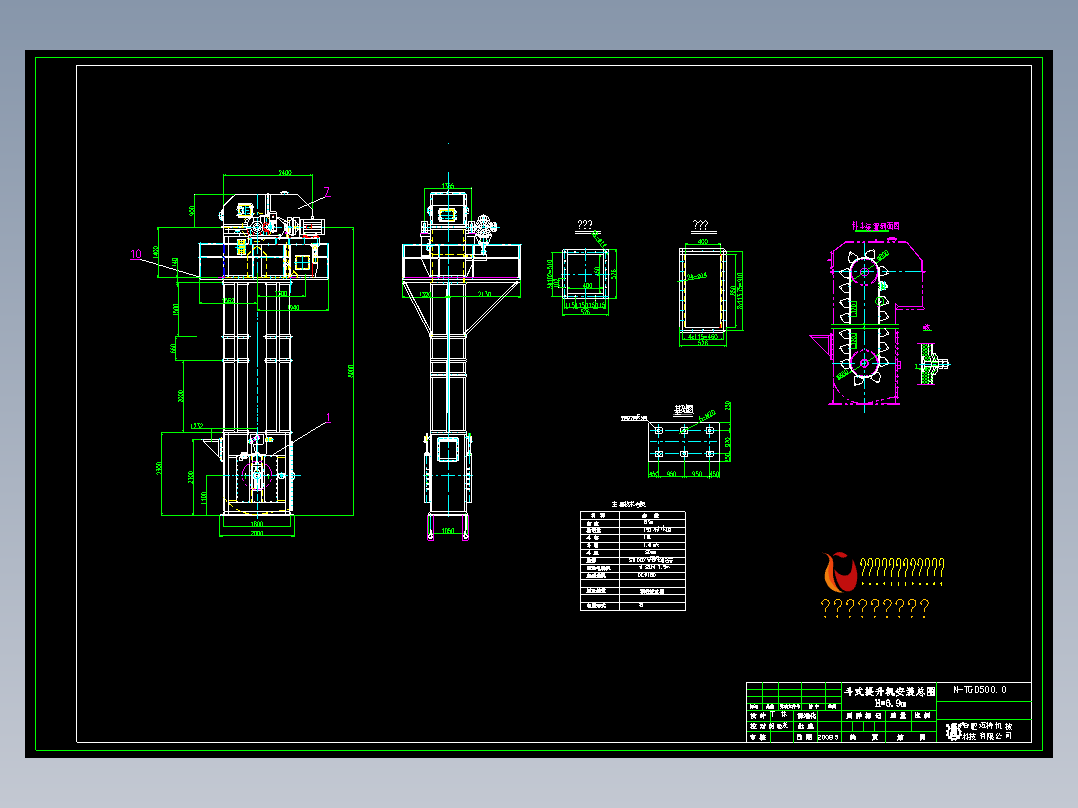Select upper sprocket in bucket section view

[864, 272]
